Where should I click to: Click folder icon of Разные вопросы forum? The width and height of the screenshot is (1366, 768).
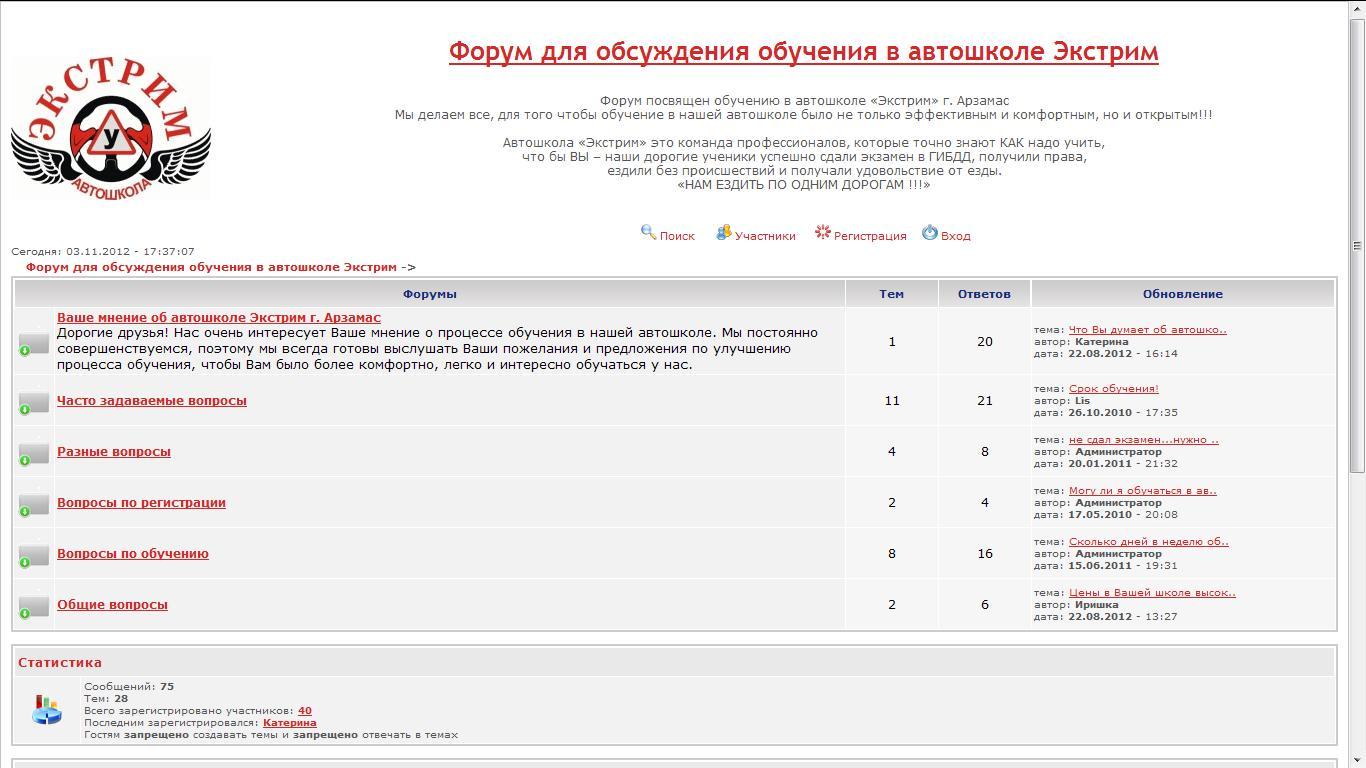click(x=34, y=453)
